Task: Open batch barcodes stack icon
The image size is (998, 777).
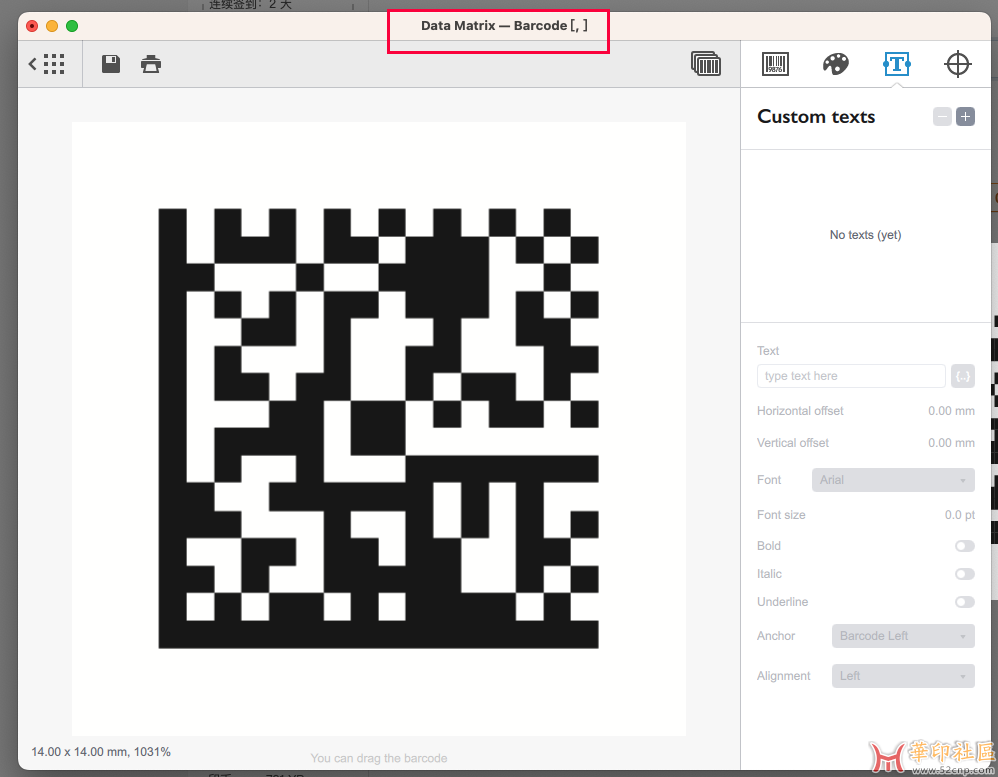Action: click(x=706, y=64)
